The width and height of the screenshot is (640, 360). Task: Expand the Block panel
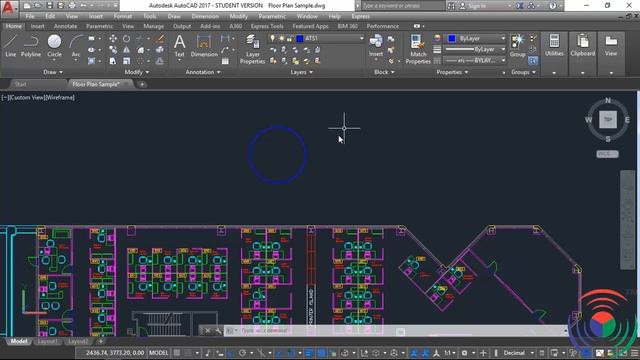384,72
